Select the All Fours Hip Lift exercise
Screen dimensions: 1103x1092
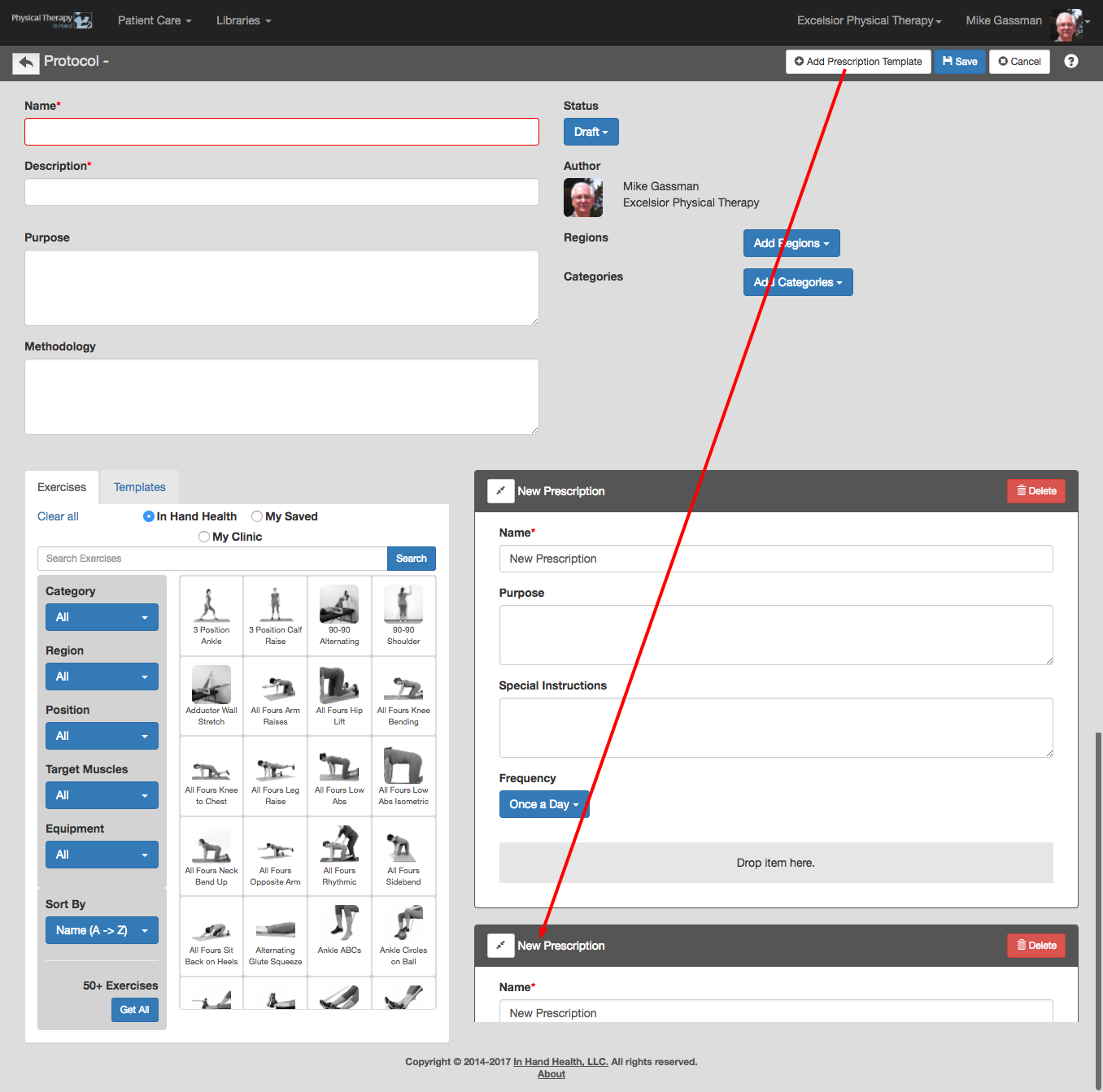click(x=339, y=696)
